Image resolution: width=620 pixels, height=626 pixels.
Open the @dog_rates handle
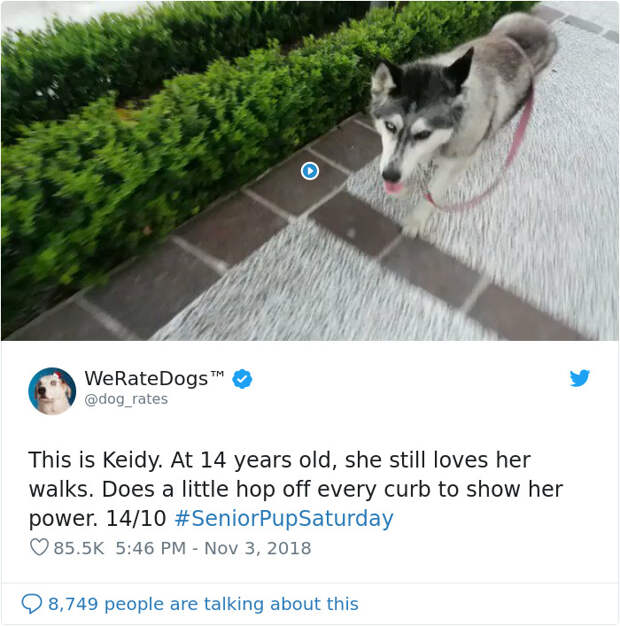(126, 399)
